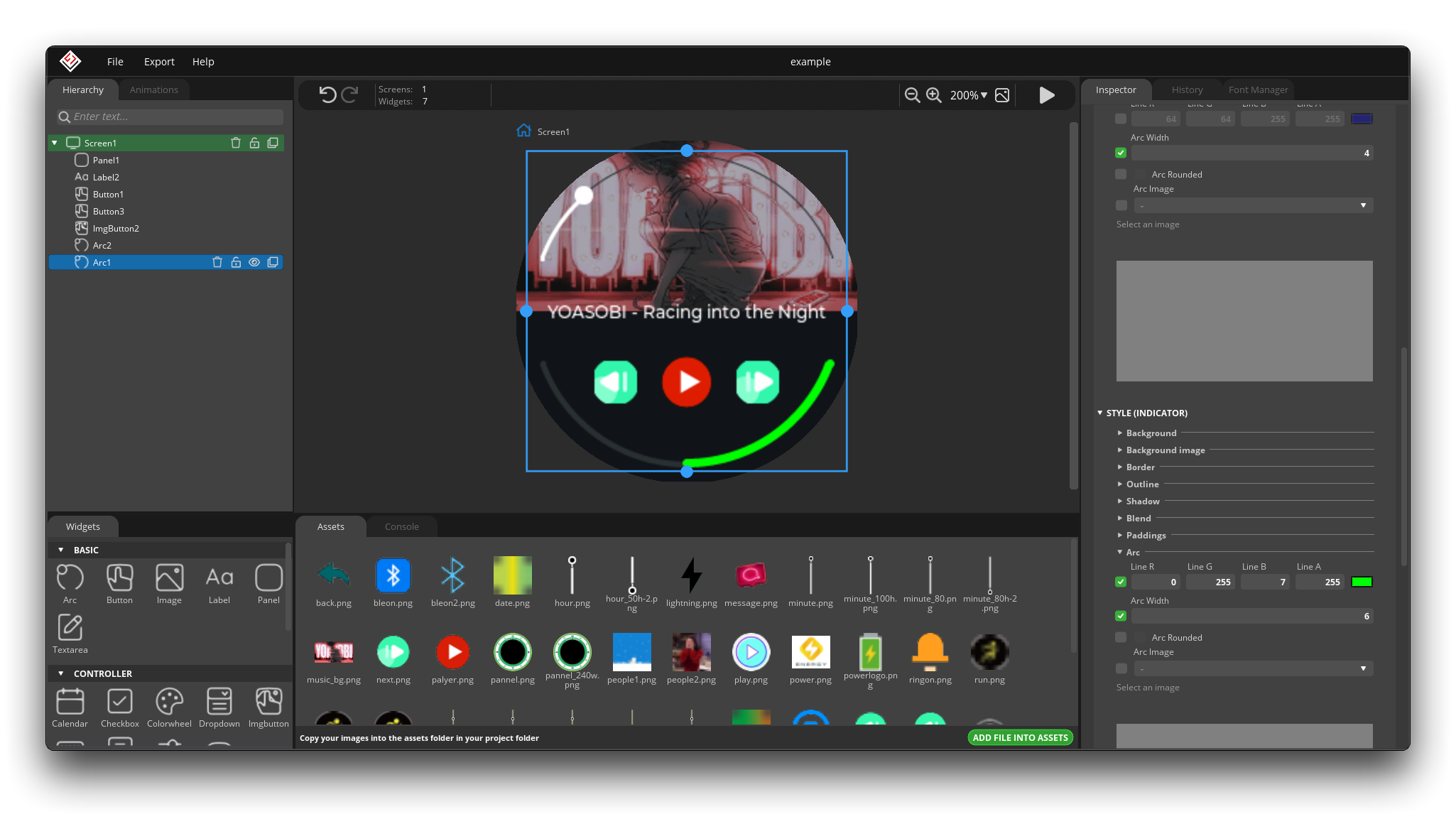
Task: Toggle the indicator Arc Rounded checkbox
Action: [x=1121, y=637]
